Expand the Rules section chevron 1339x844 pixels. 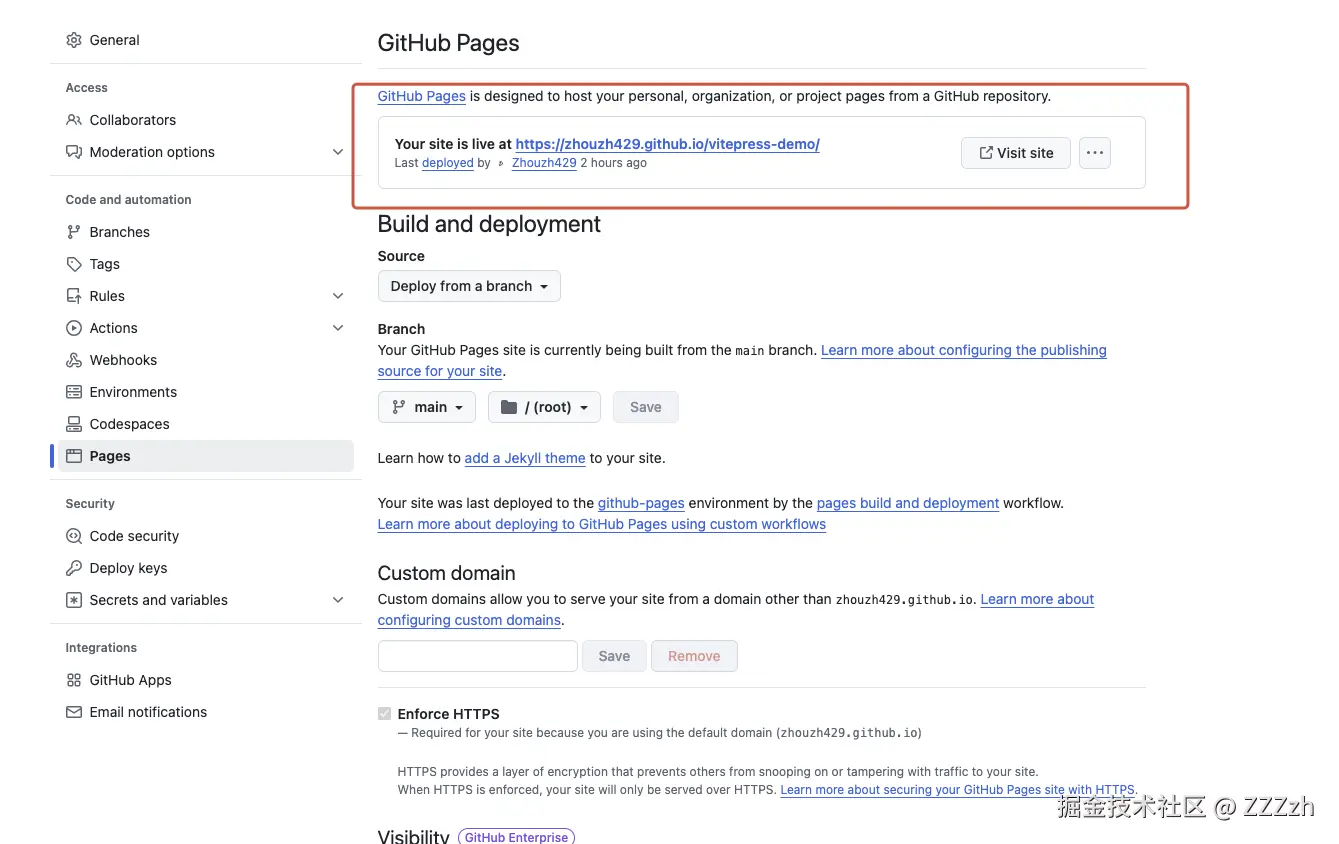click(x=338, y=296)
